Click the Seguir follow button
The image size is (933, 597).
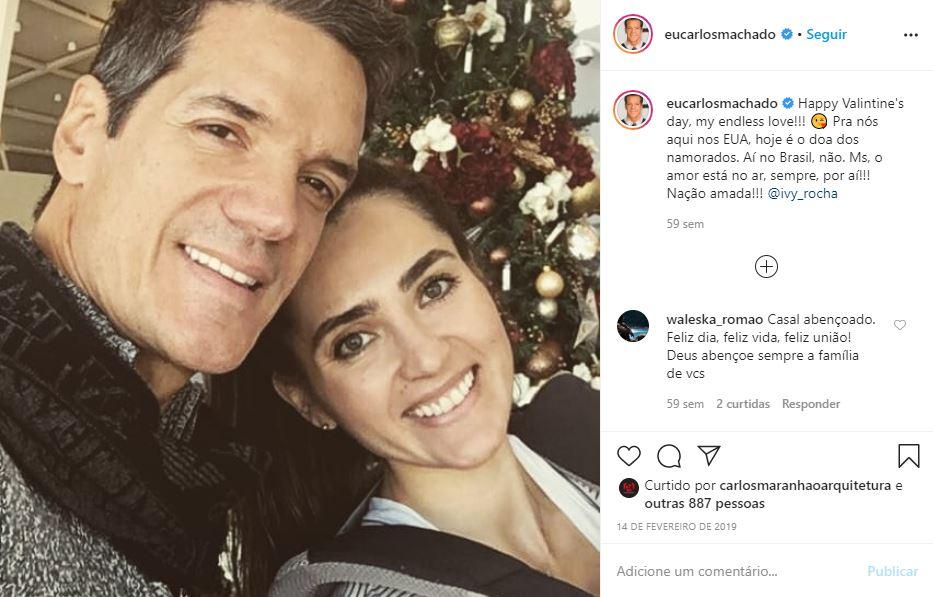click(x=826, y=34)
